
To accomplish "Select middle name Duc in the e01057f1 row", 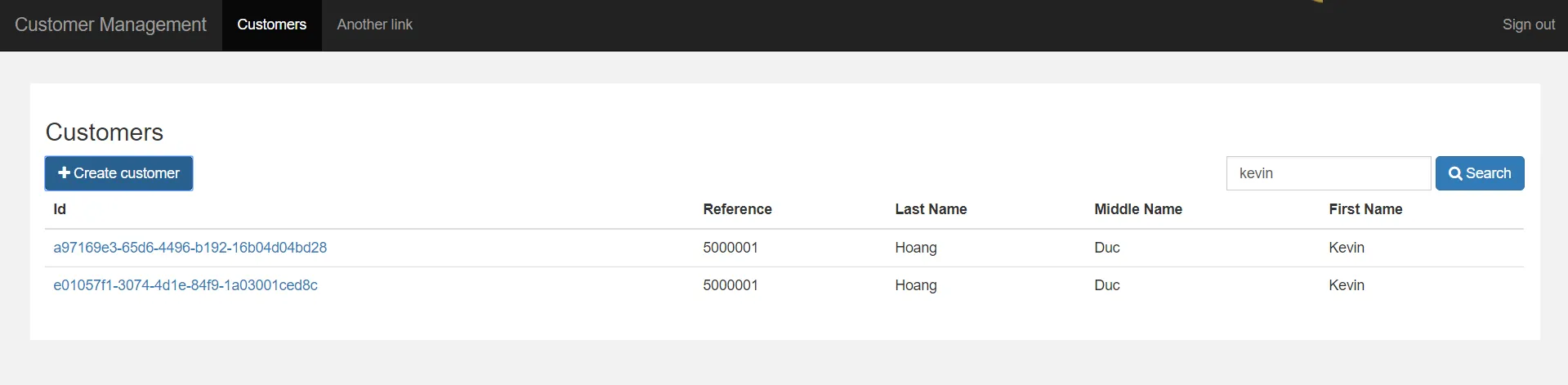I will [x=1106, y=285].
